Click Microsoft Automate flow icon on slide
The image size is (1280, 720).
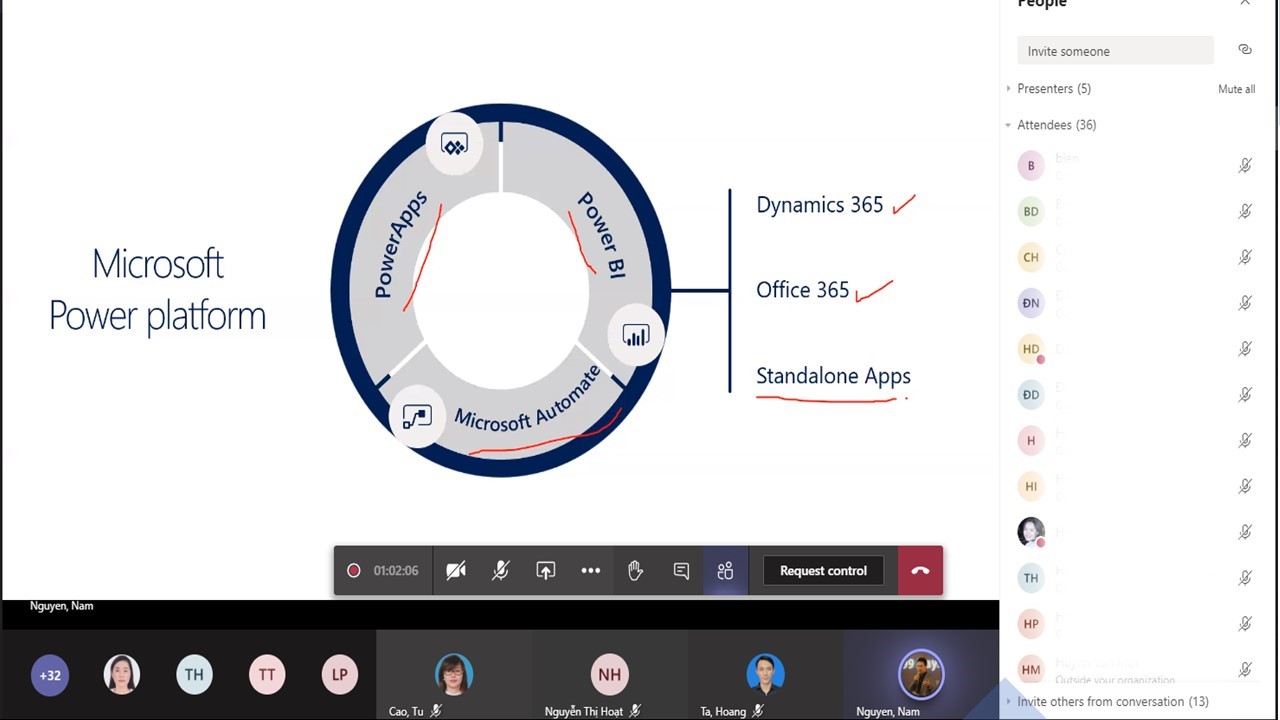point(417,417)
